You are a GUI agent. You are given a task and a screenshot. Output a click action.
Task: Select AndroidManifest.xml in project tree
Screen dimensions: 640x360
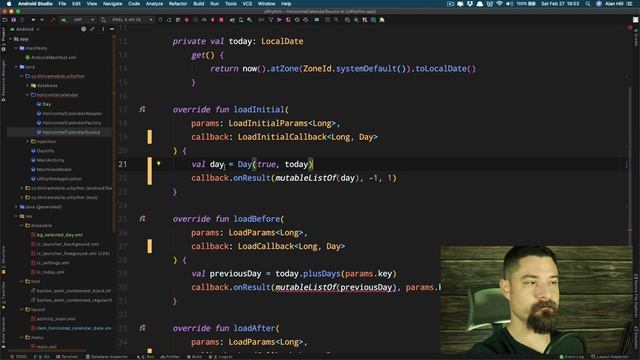click(51, 58)
